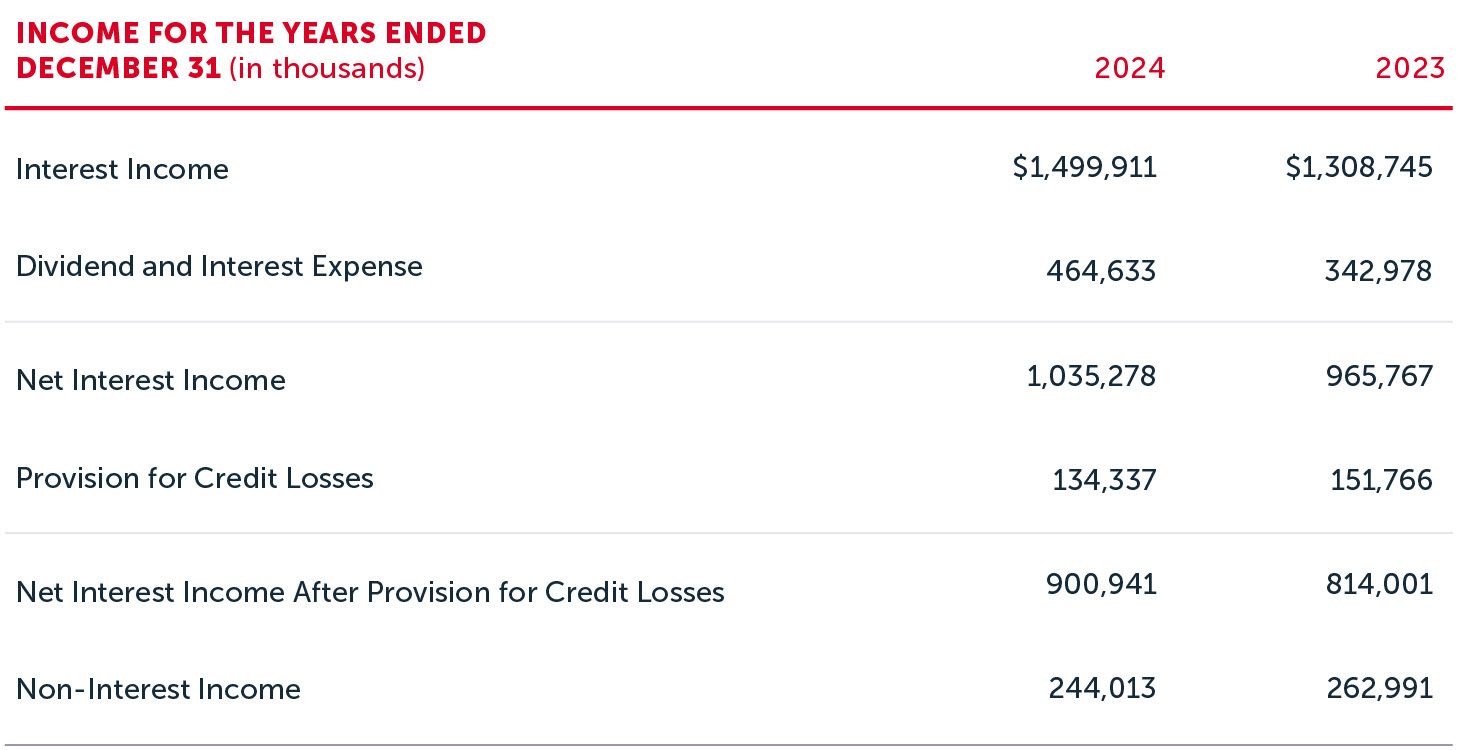This screenshot has height=750, width=1459.
Task: Click the 2023 Interest Income value $1,308,745
Action: [1359, 167]
